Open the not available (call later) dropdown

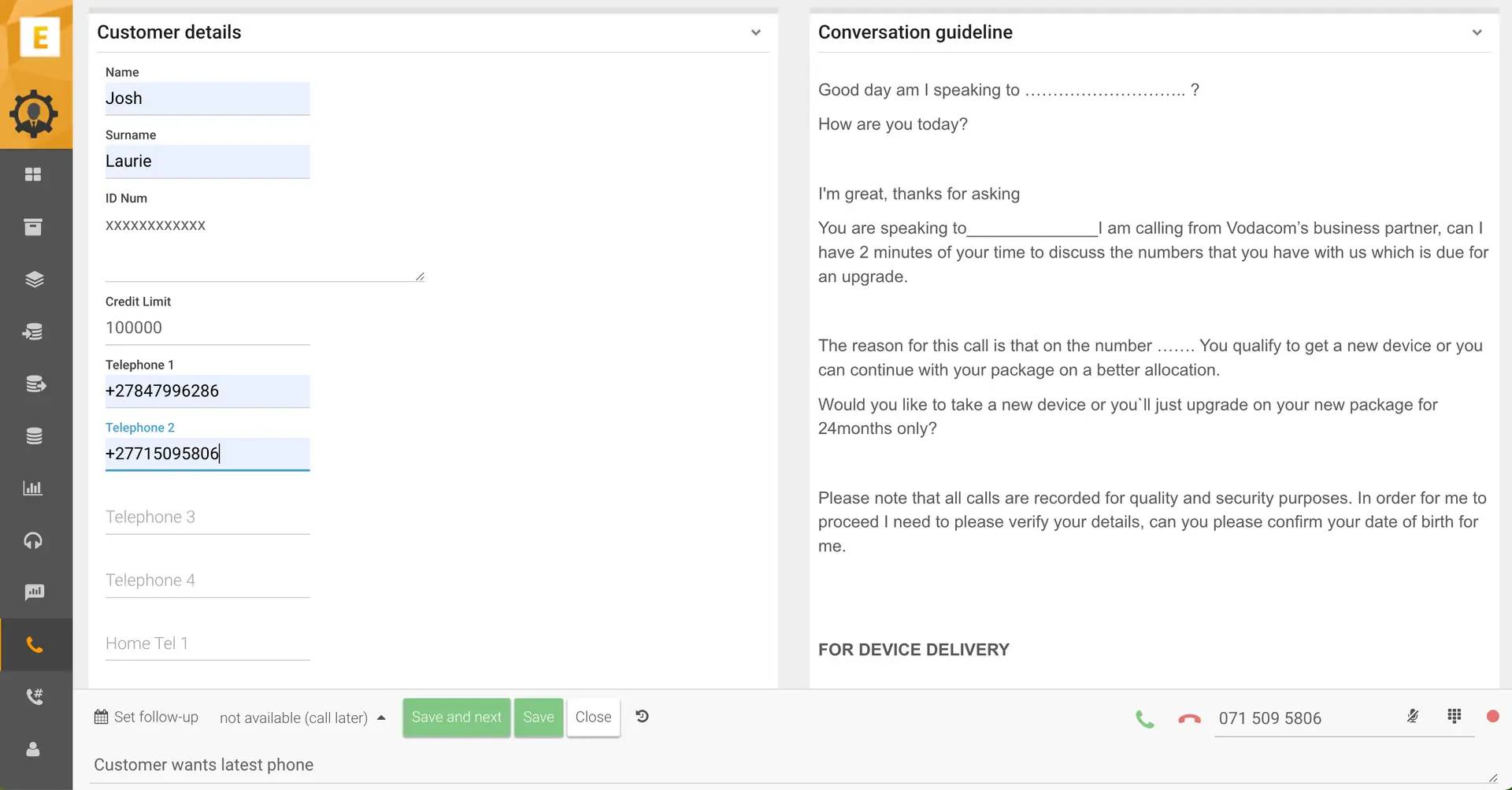tap(302, 718)
